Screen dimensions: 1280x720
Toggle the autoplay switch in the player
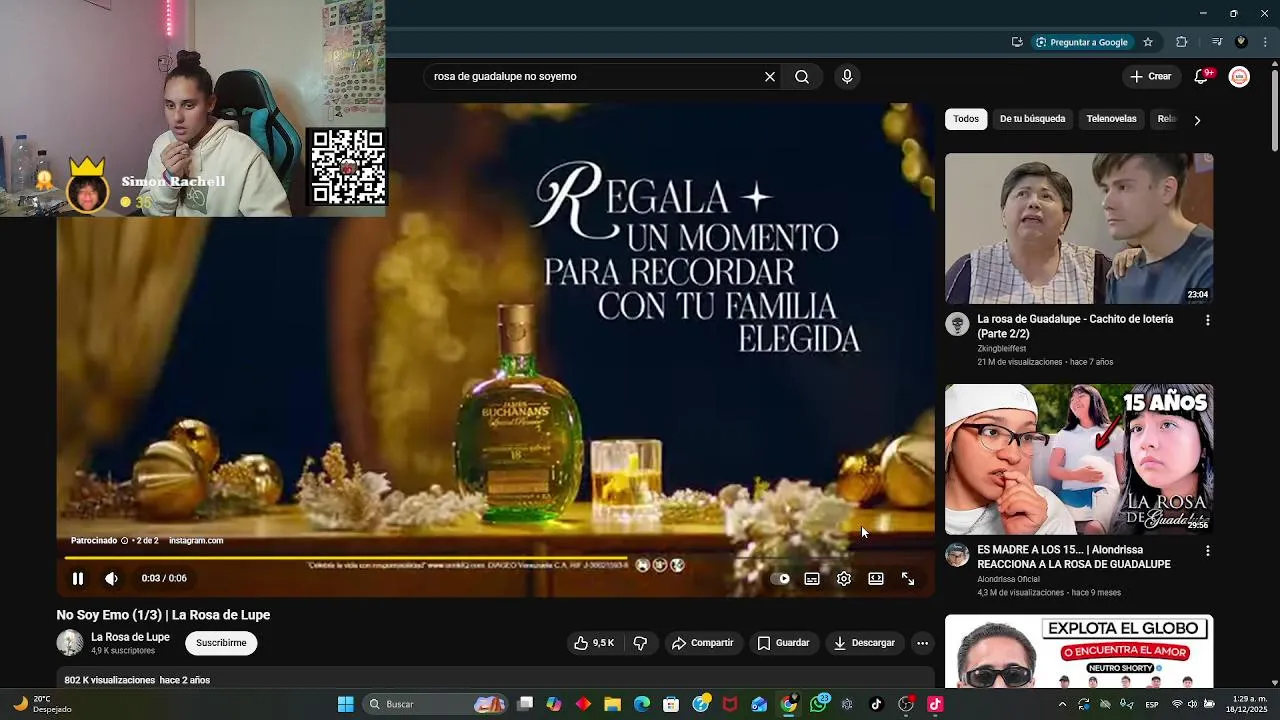click(x=780, y=578)
